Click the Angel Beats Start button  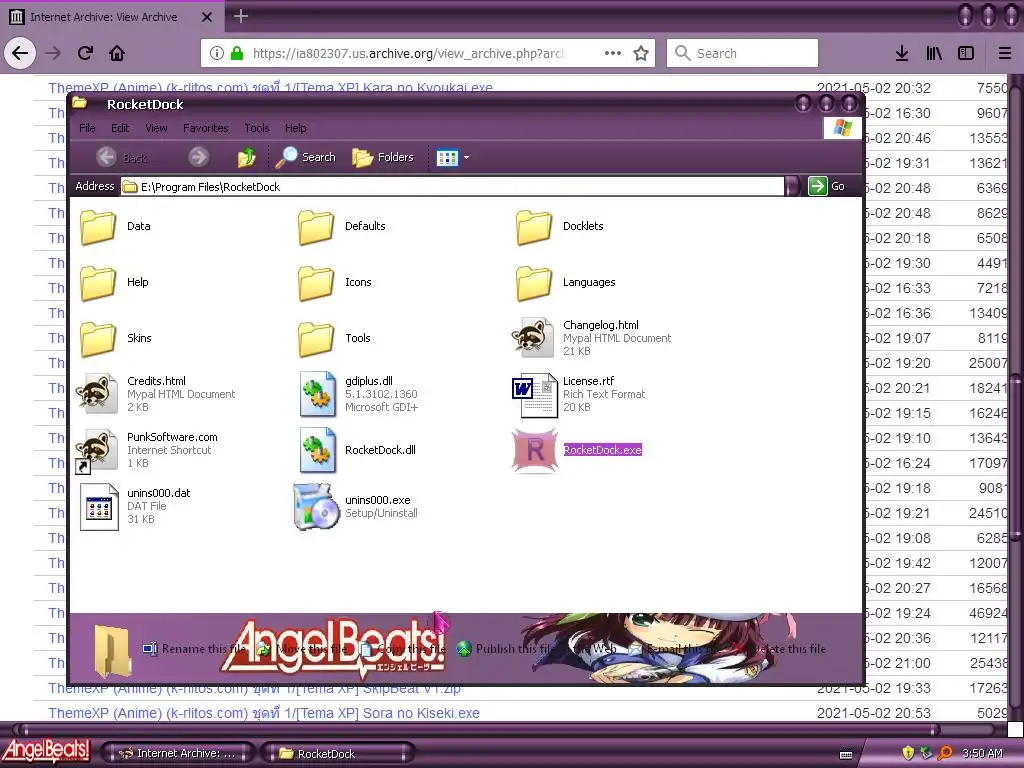tap(45, 752)
